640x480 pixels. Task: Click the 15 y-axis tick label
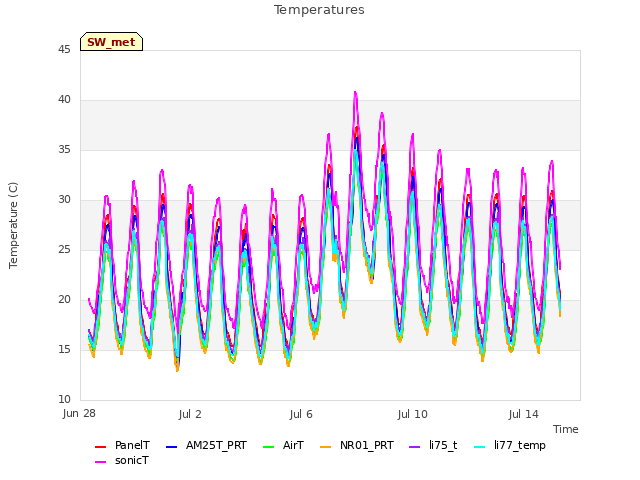[64, 349]
